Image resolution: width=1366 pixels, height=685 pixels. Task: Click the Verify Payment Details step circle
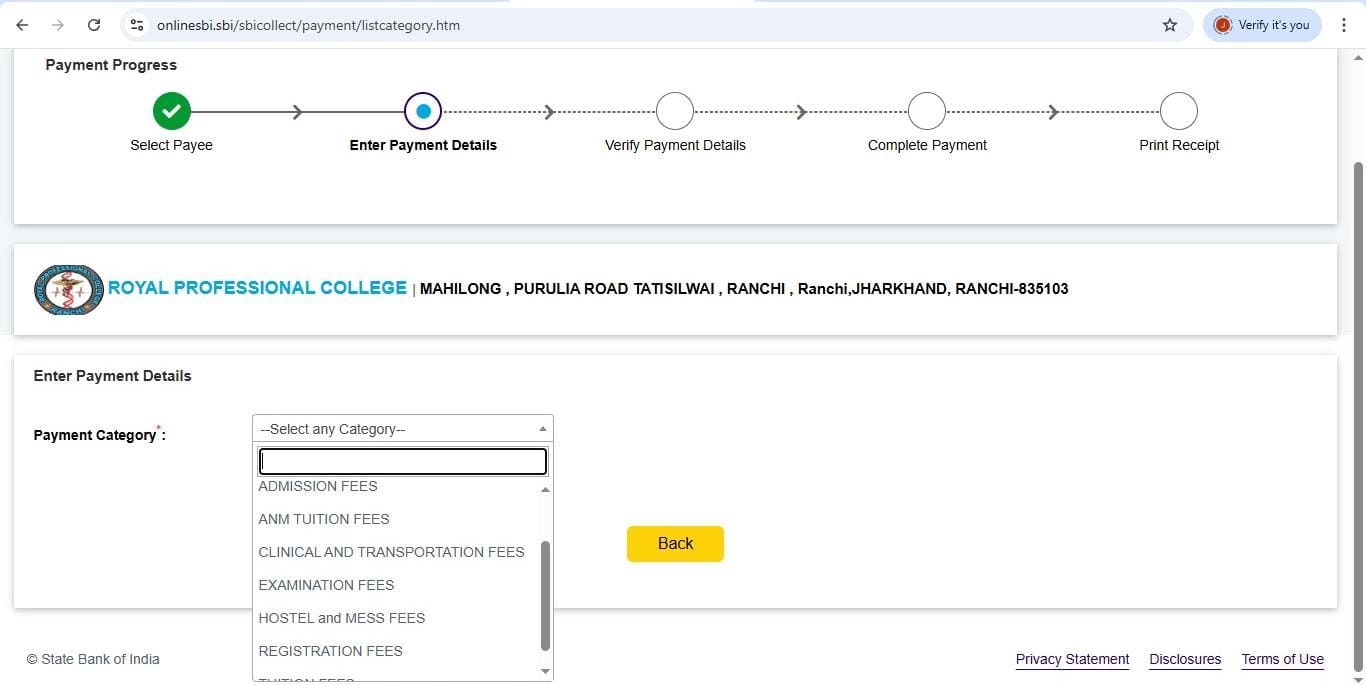click(675, 111)
